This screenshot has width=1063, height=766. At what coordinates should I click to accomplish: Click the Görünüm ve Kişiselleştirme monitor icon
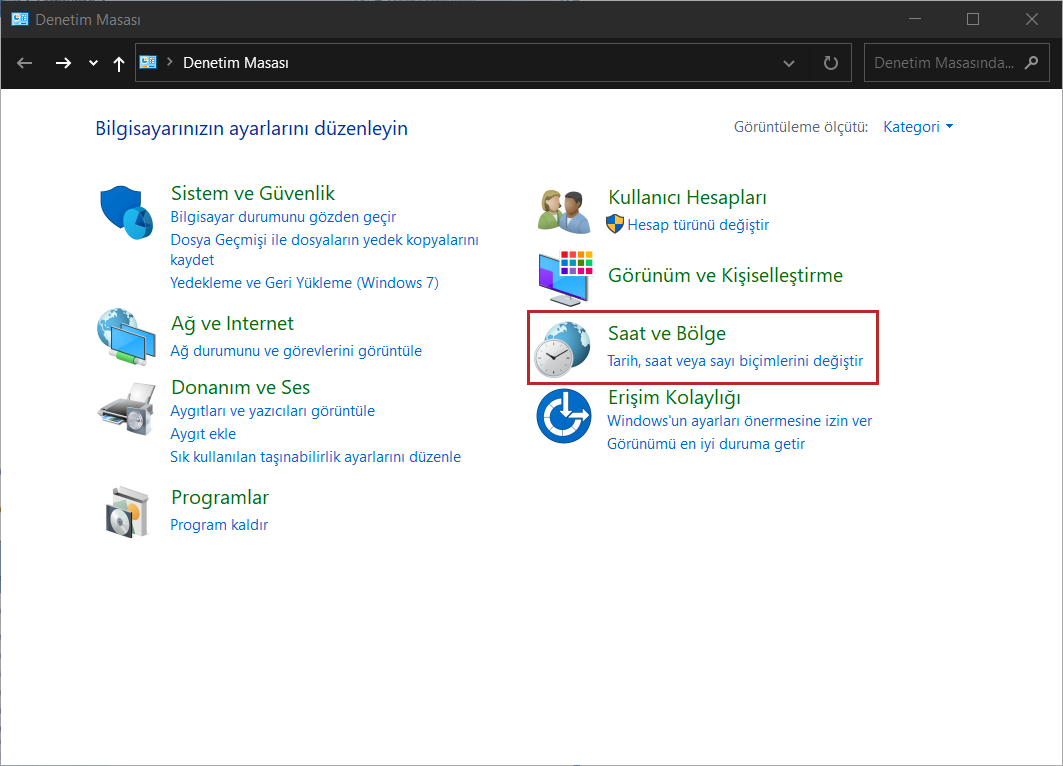pos(565,277)
